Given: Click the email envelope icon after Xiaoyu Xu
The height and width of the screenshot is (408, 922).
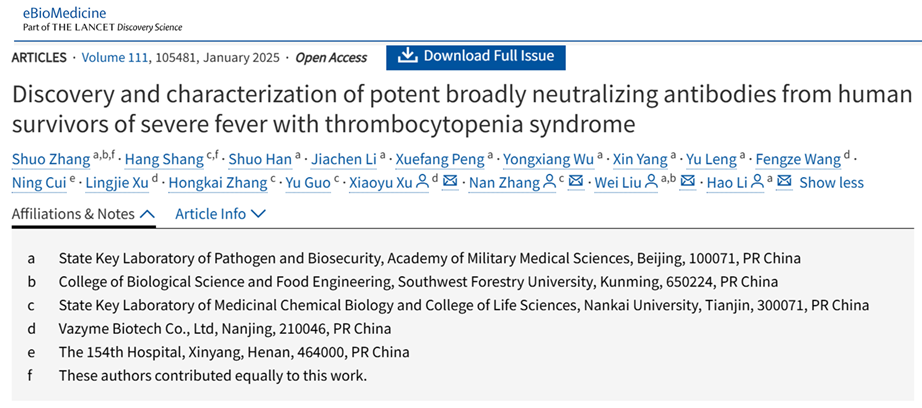Looking at the screenshot, I should [x=450, y=183].
